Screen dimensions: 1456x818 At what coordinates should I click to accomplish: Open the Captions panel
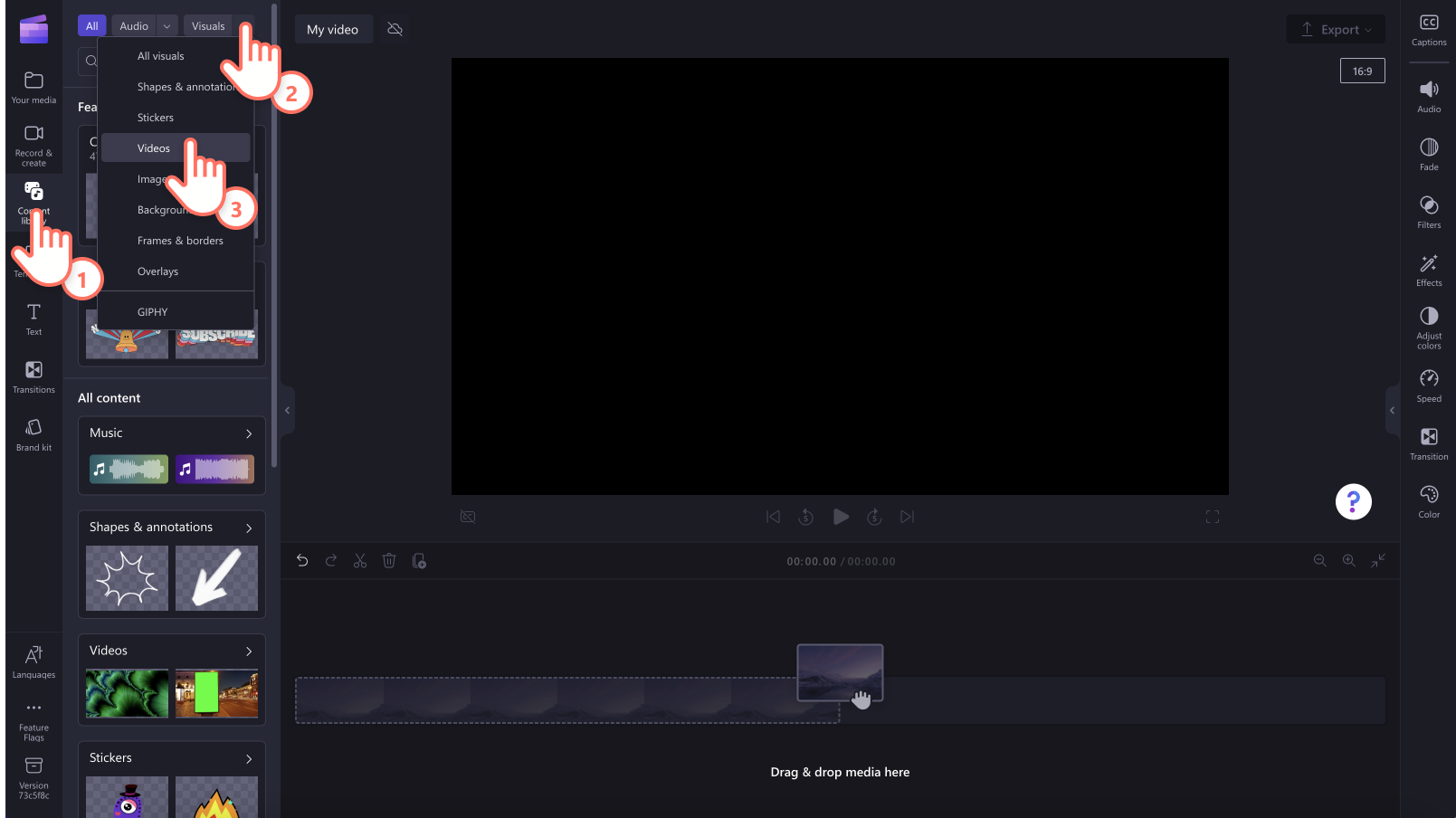click(1428, 30)
